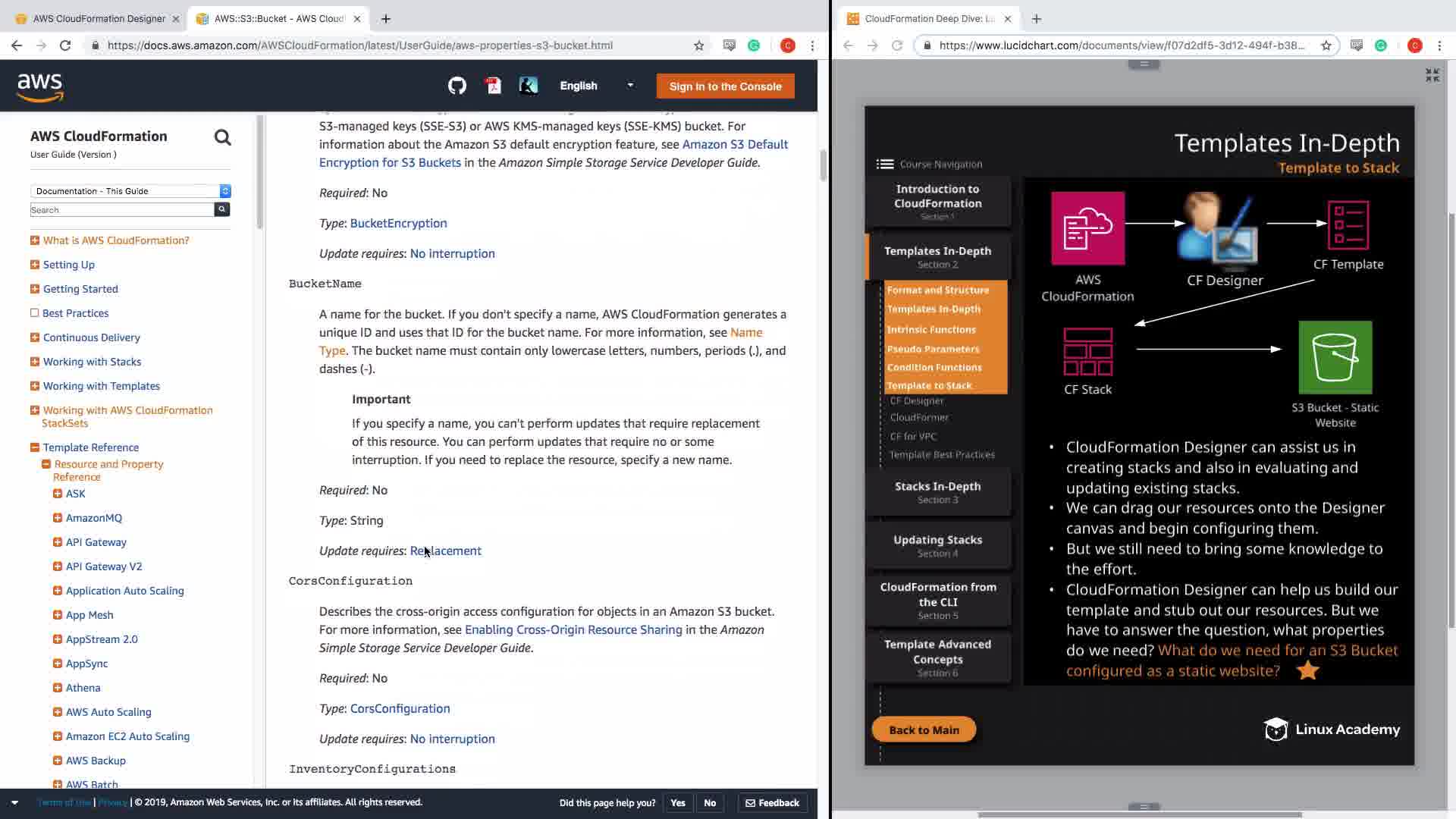Toggle the Best Practices checkbox item
The image size is (1456, 819).
(x=34, y=313)
